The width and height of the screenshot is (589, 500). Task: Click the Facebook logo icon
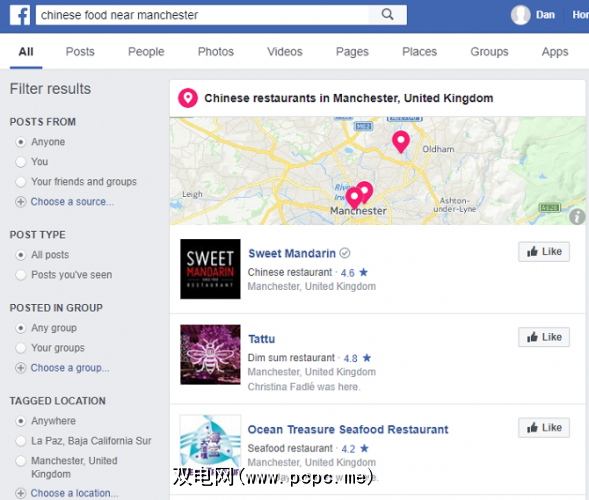20,15
